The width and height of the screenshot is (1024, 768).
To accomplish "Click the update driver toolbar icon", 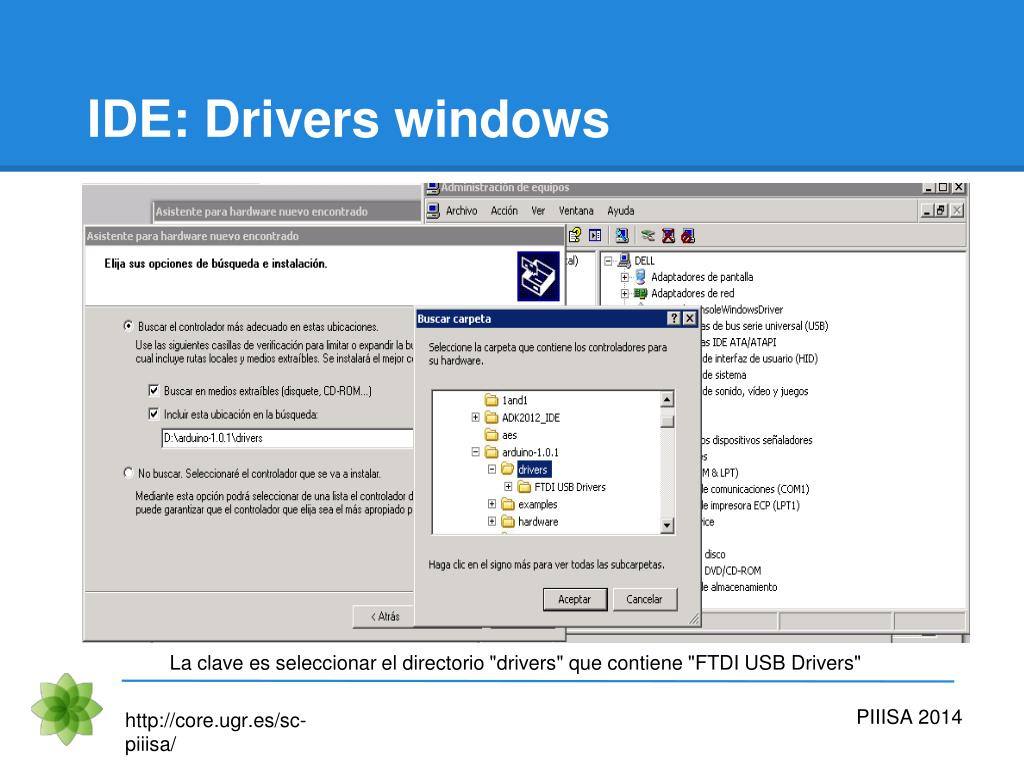I will pos(648,235).
